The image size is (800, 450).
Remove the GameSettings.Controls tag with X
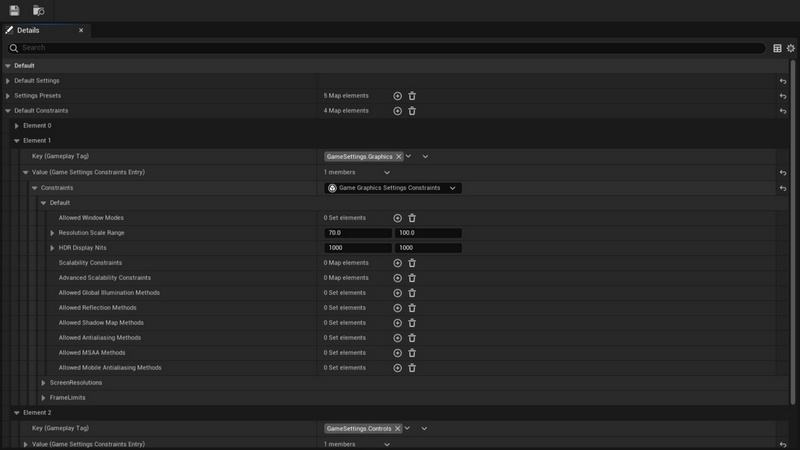click(397, 429)
